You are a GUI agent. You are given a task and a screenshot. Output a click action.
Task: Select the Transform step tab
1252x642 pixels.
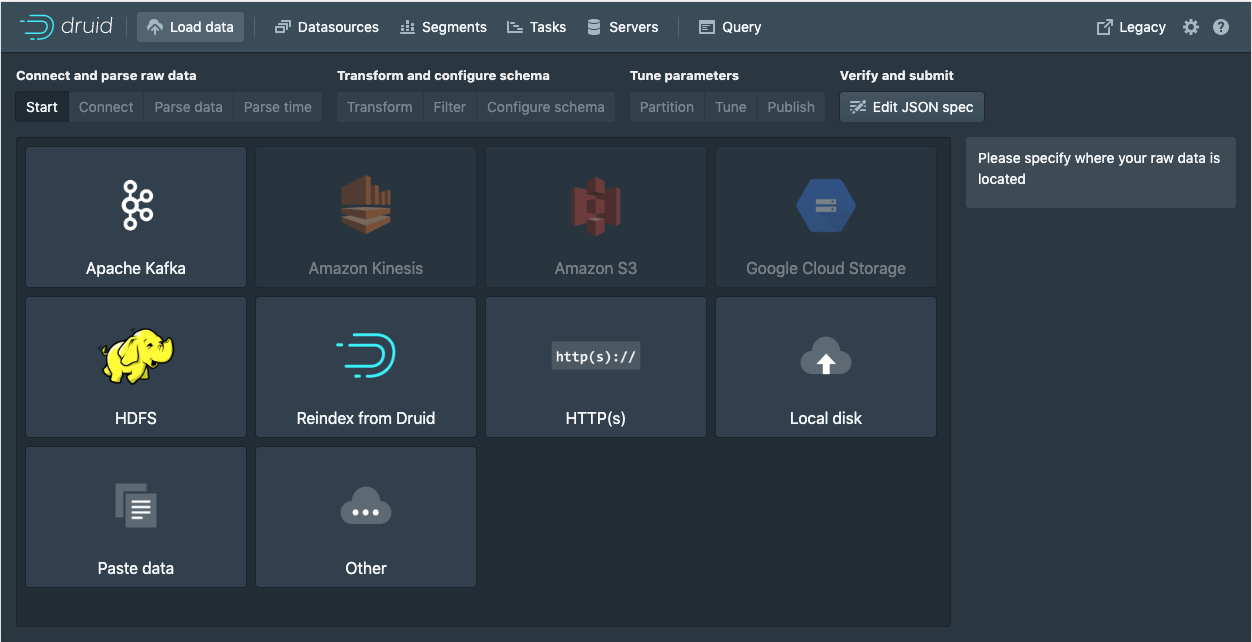pyautogui.click(x=380, y=107)
